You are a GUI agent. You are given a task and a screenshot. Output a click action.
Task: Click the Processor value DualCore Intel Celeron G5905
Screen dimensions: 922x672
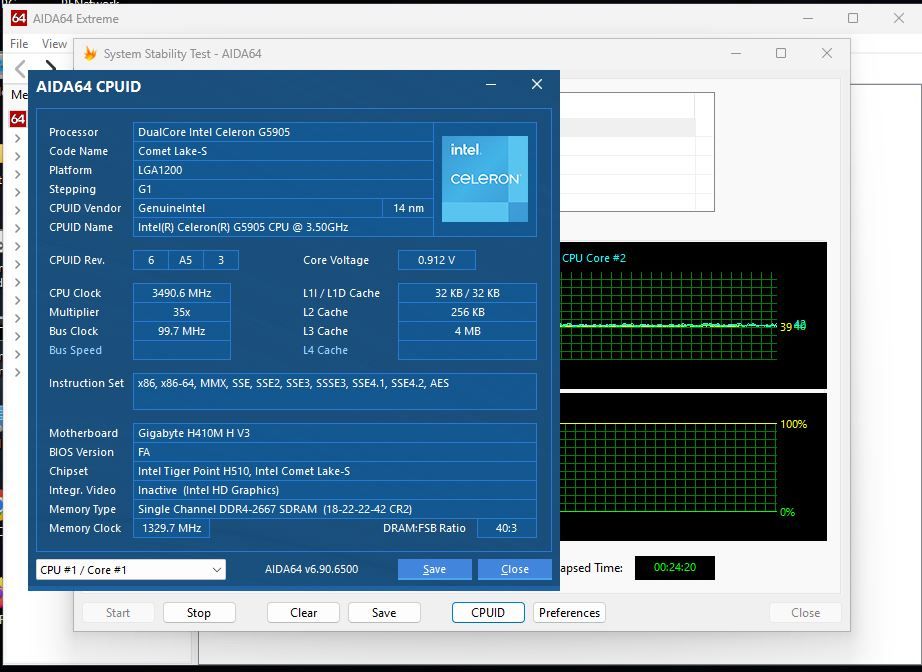283,132
